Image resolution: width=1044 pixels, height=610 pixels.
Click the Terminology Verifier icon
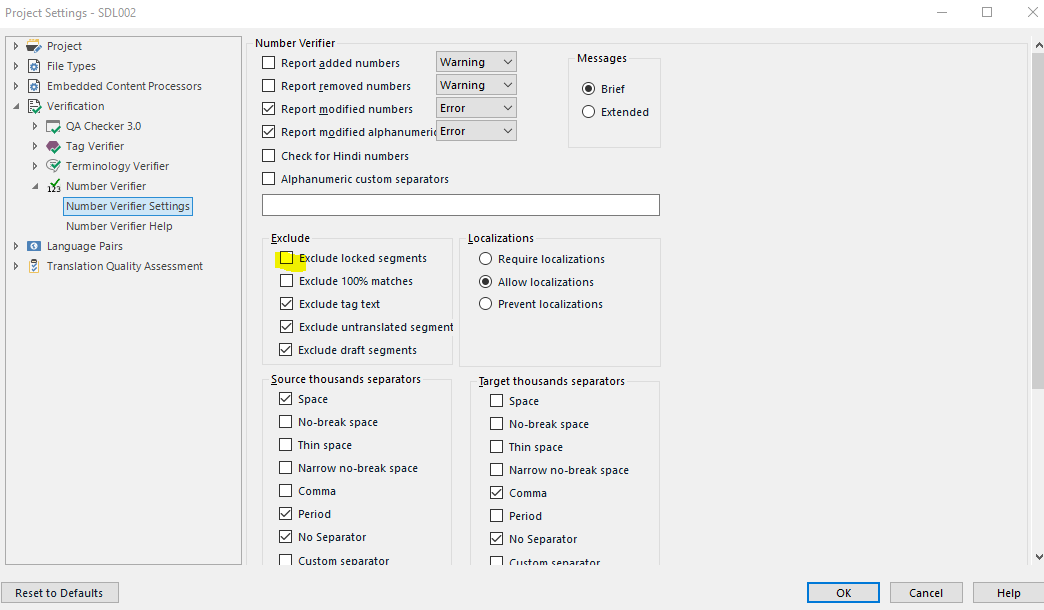[53, 166]
